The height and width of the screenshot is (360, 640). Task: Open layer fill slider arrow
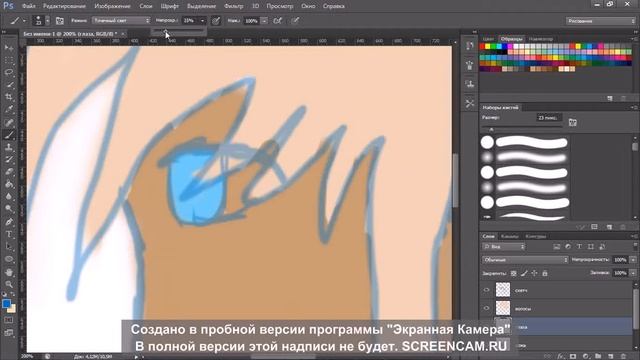(x=633, y=273)
